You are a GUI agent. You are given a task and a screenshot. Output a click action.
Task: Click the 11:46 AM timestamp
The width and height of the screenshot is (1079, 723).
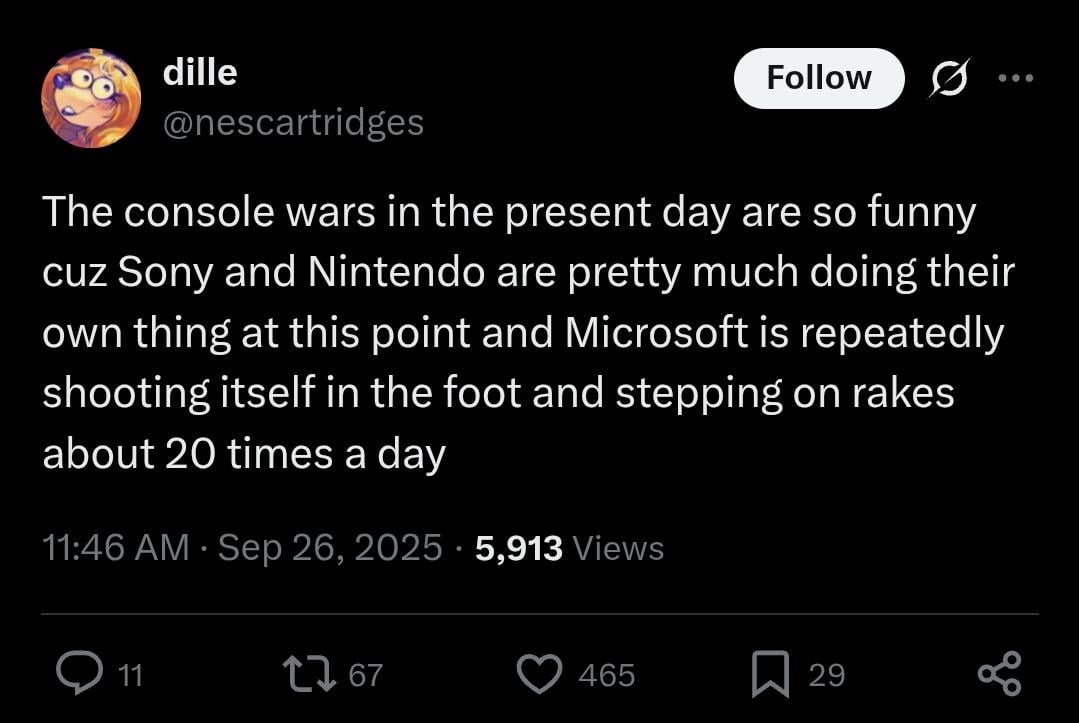[x=115, y=547]
